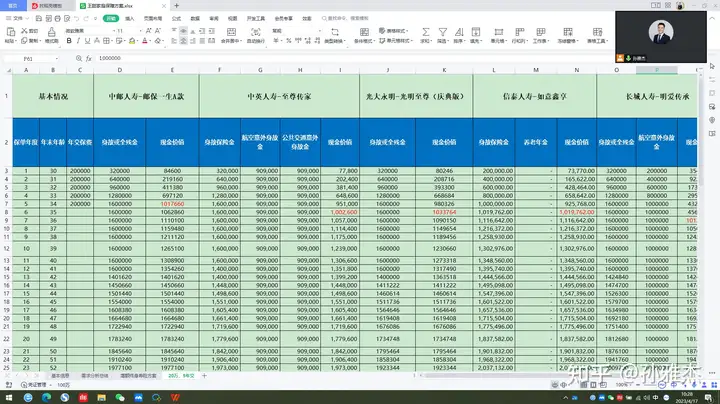Open Microsoft Edge from the taskbar
Screen dimensions: 720x404
tap(46, 398)
